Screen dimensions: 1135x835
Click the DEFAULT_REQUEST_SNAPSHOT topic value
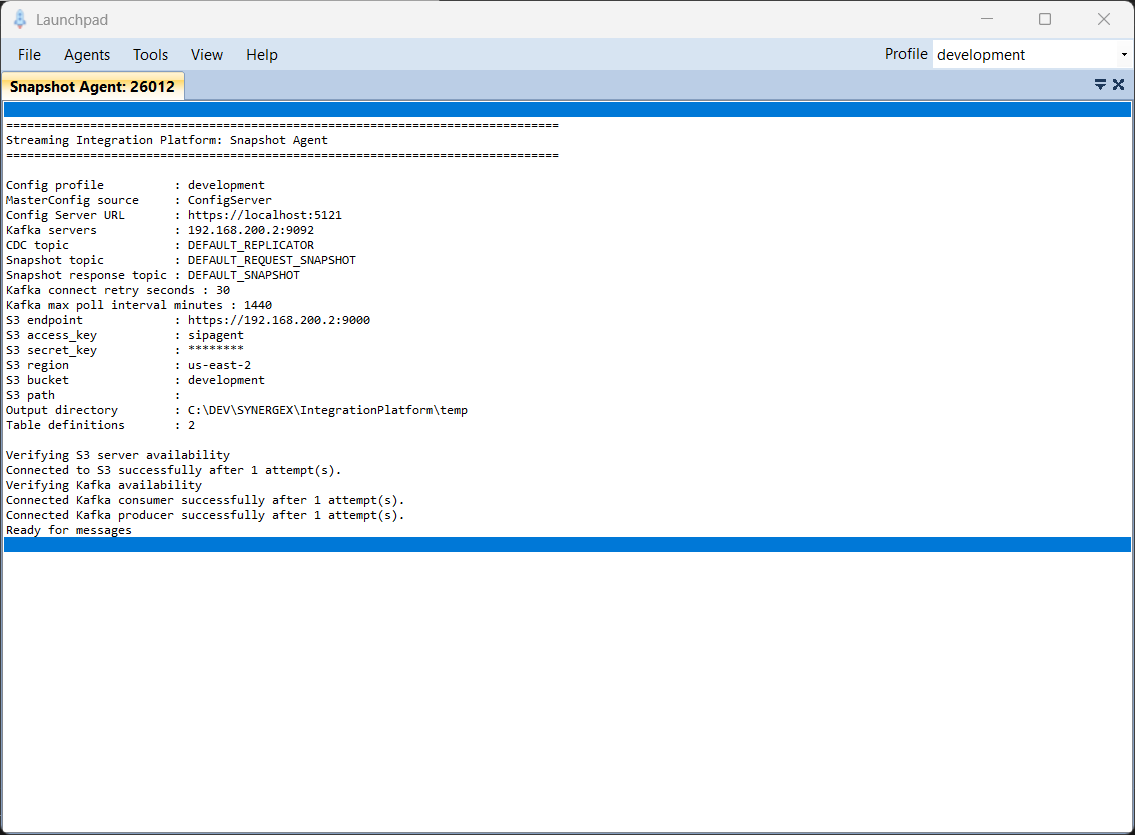pyautogui.click(x=271, y=260)
